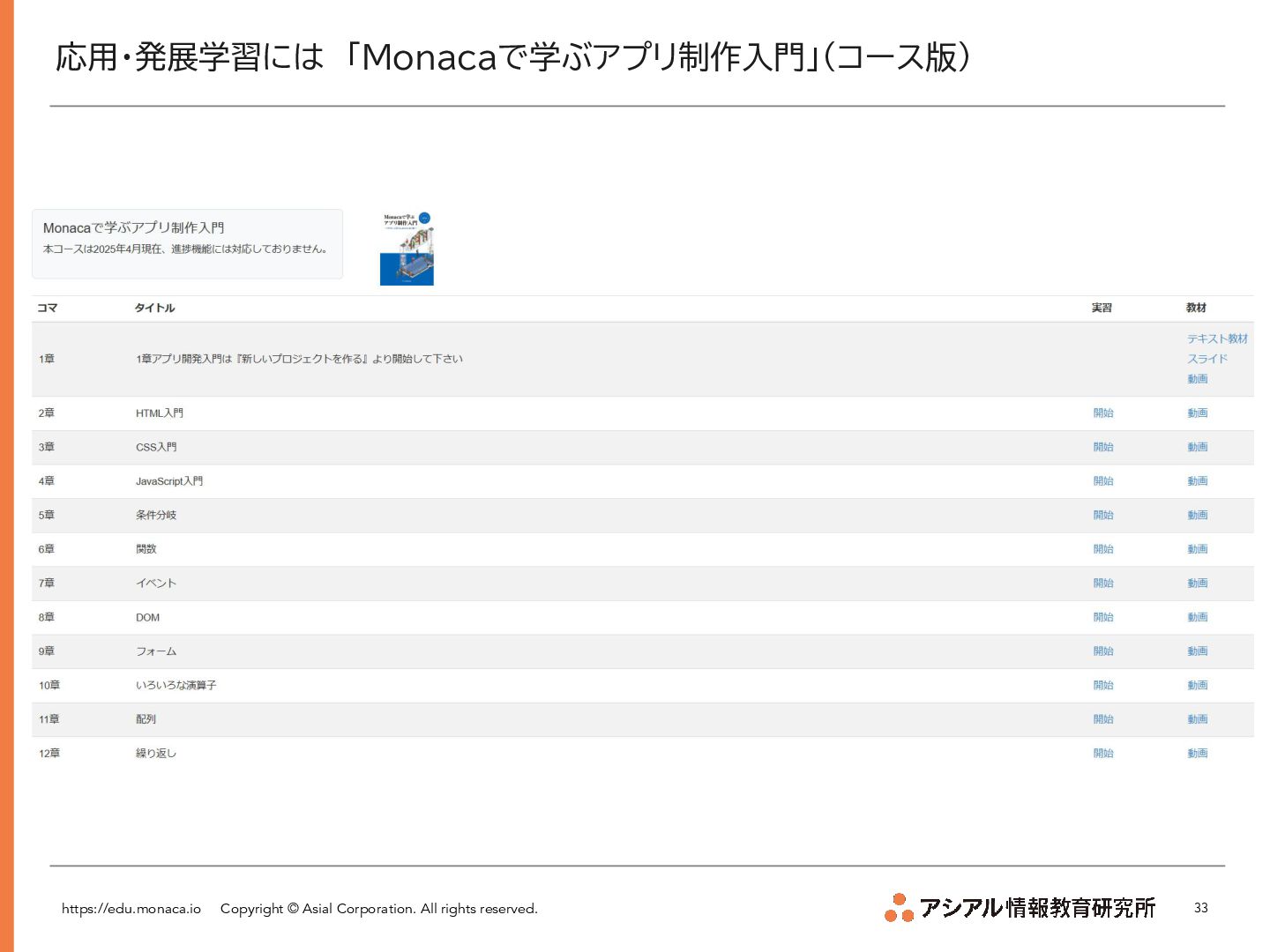Select the 配列 title cell

click(146, 719)
